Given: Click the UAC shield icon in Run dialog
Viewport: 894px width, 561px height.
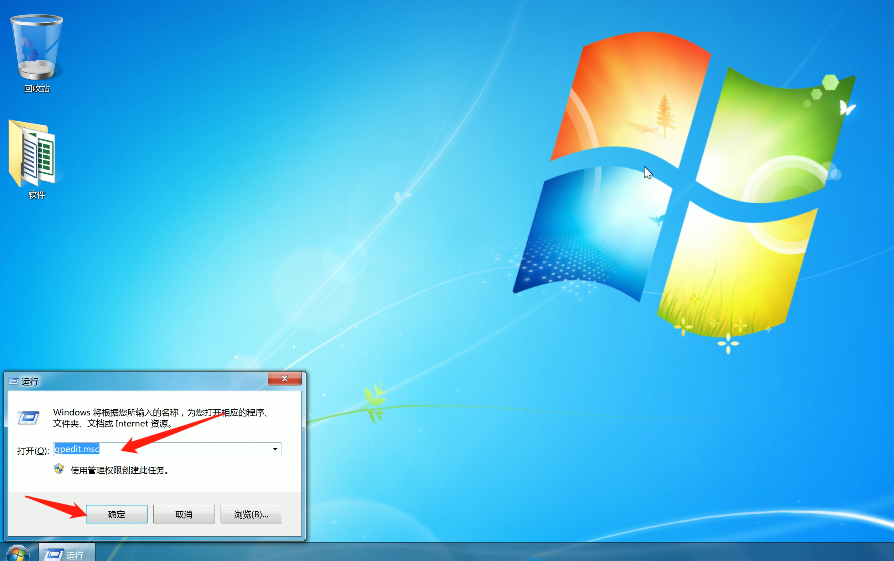Looking at the screenshot, I should pos(59,469).
